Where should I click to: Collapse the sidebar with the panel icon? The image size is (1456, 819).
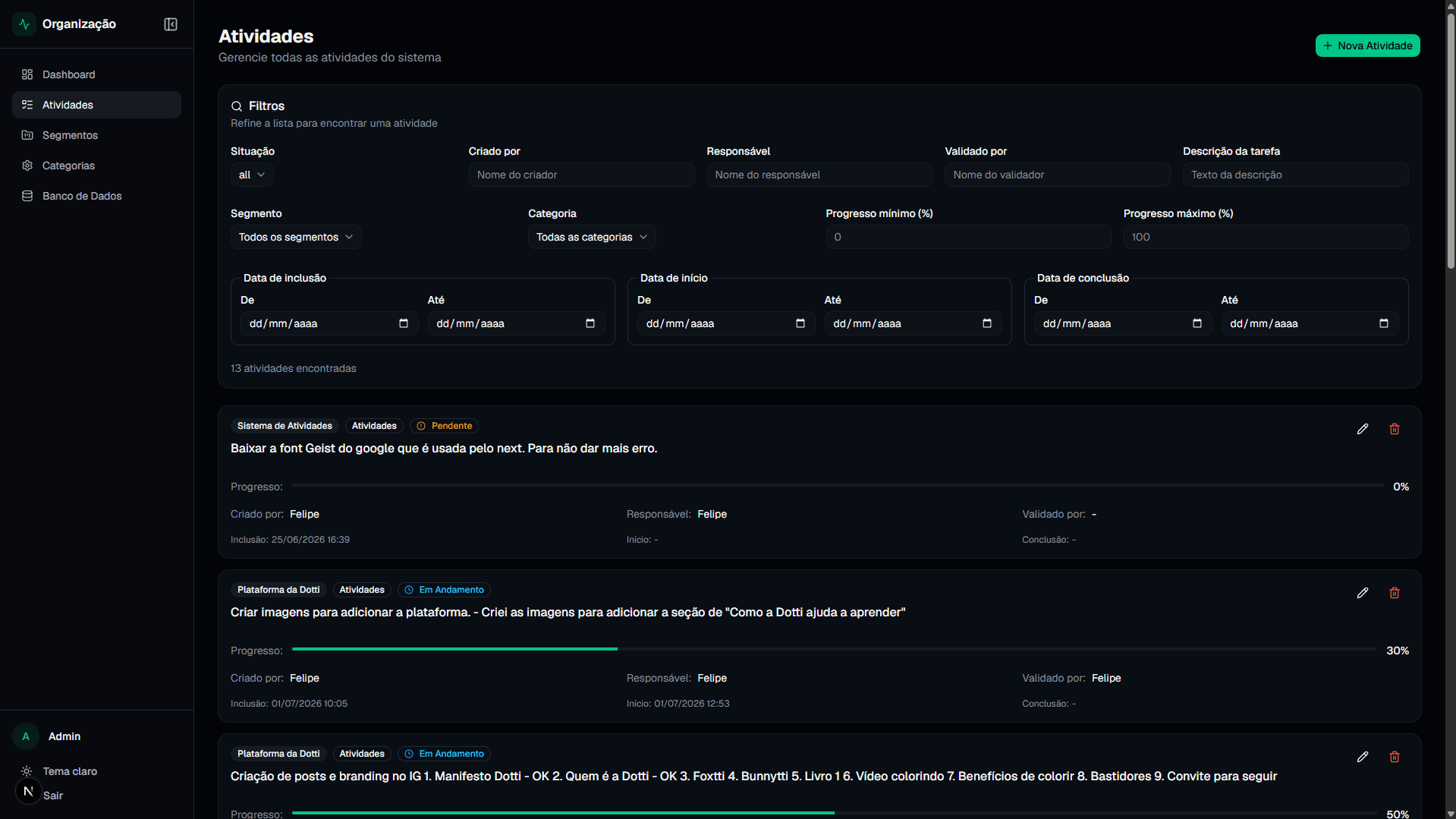171,24
